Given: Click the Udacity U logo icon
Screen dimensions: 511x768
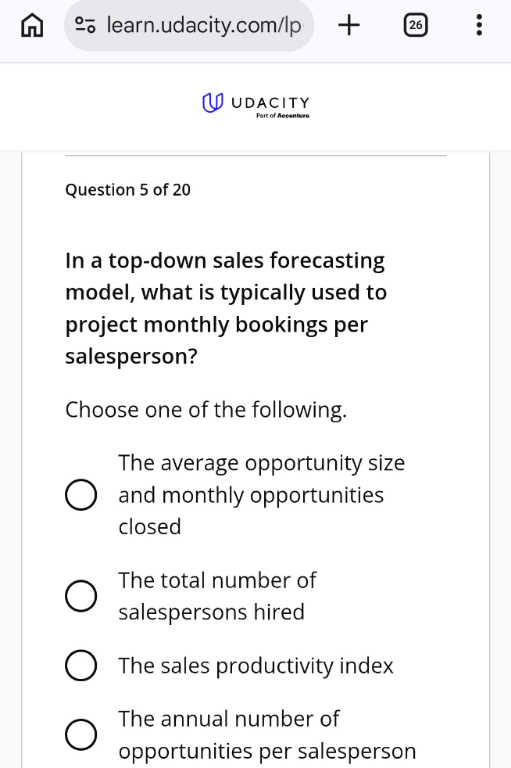Looking at the screenshot, I should click(213, 103).
